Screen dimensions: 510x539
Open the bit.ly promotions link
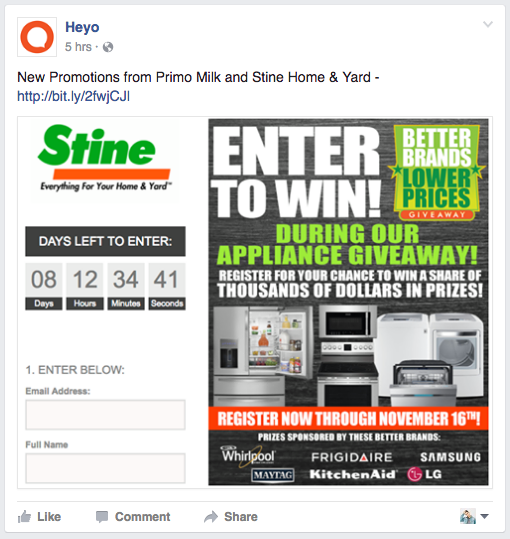(x=74, y=96)
